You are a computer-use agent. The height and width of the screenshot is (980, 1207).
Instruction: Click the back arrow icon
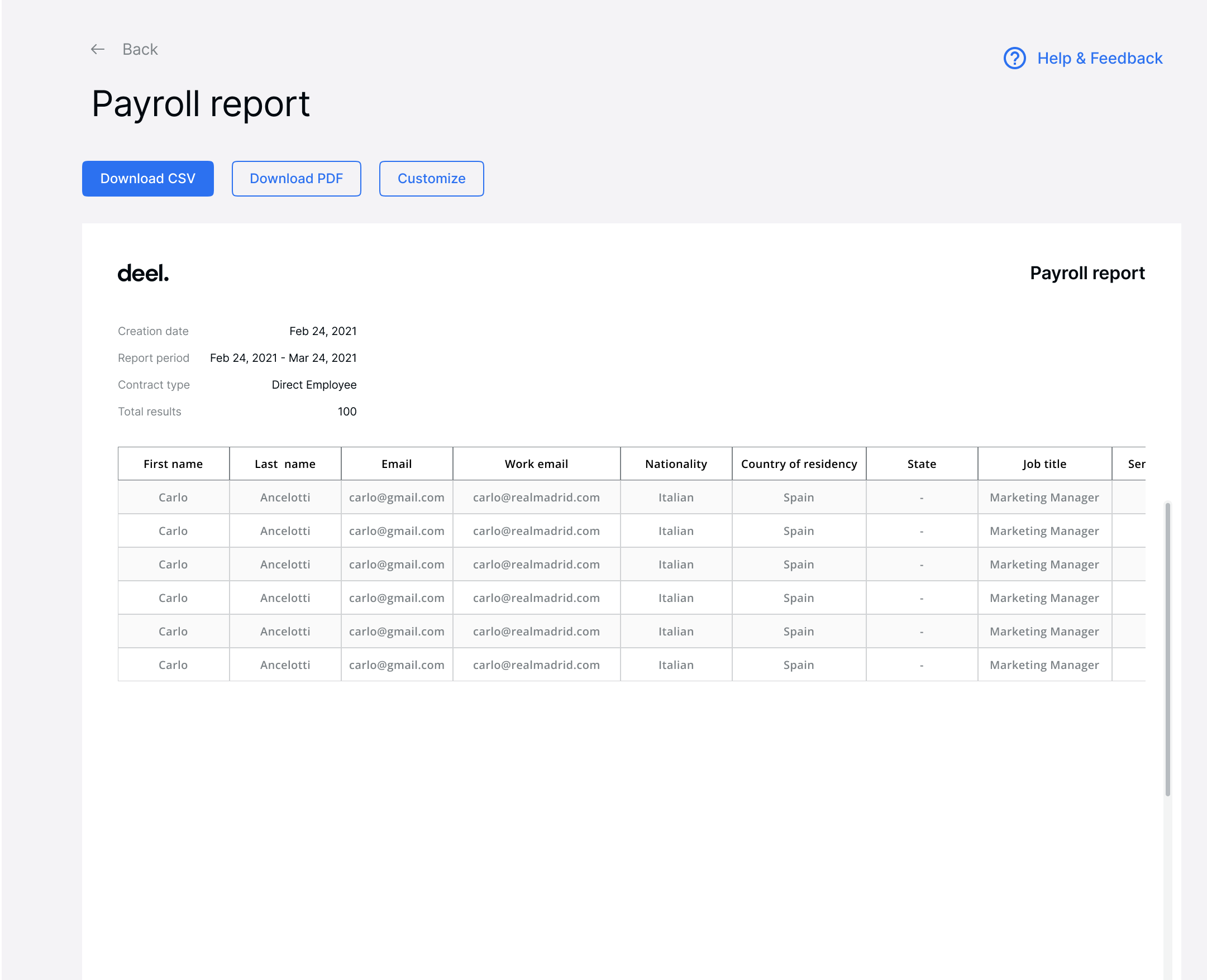[98, 50]
